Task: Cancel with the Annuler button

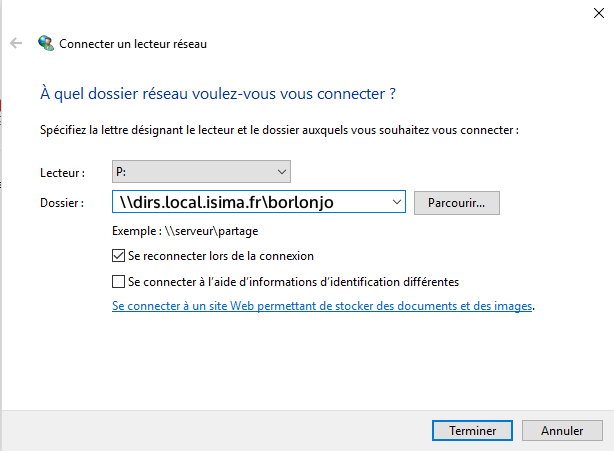Action: pyautogui.click(x=562, y=431)
